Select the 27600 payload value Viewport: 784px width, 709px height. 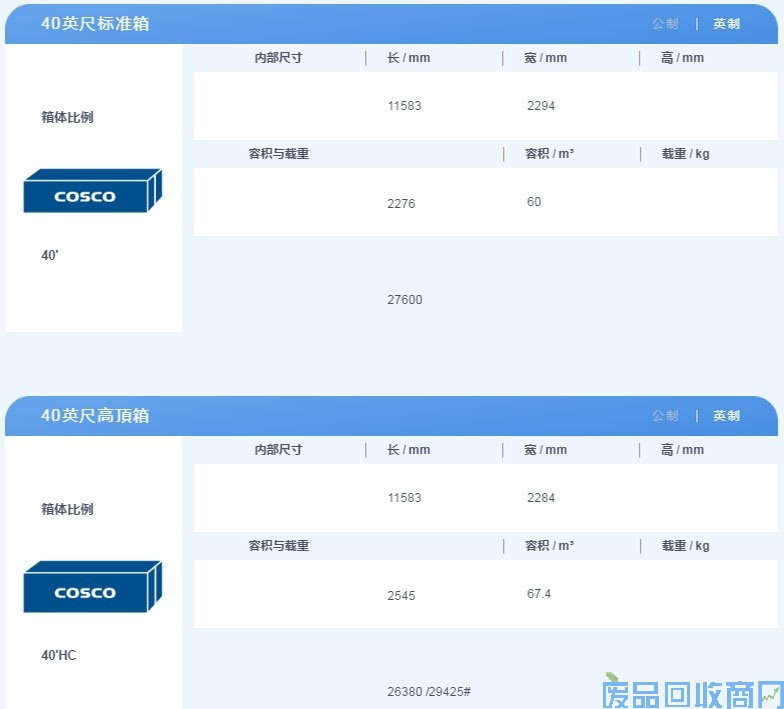[x=405, y=300]
